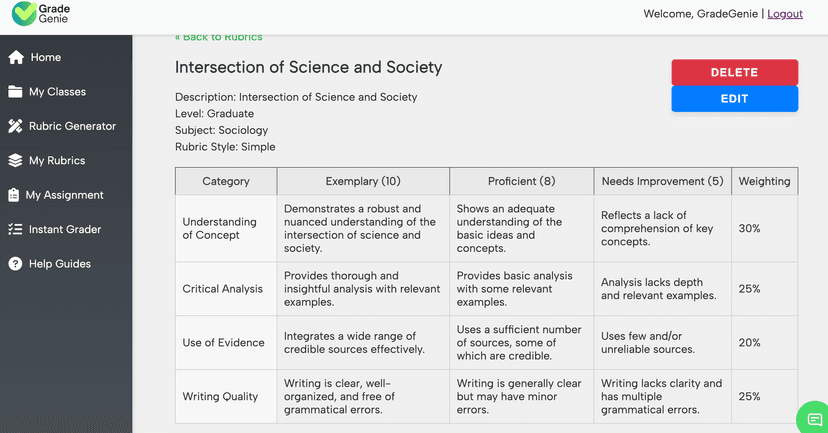This screenshot has width=828, height=433.
Task: Select the Critical Analysis category cell
Action: tap(223, 289)
